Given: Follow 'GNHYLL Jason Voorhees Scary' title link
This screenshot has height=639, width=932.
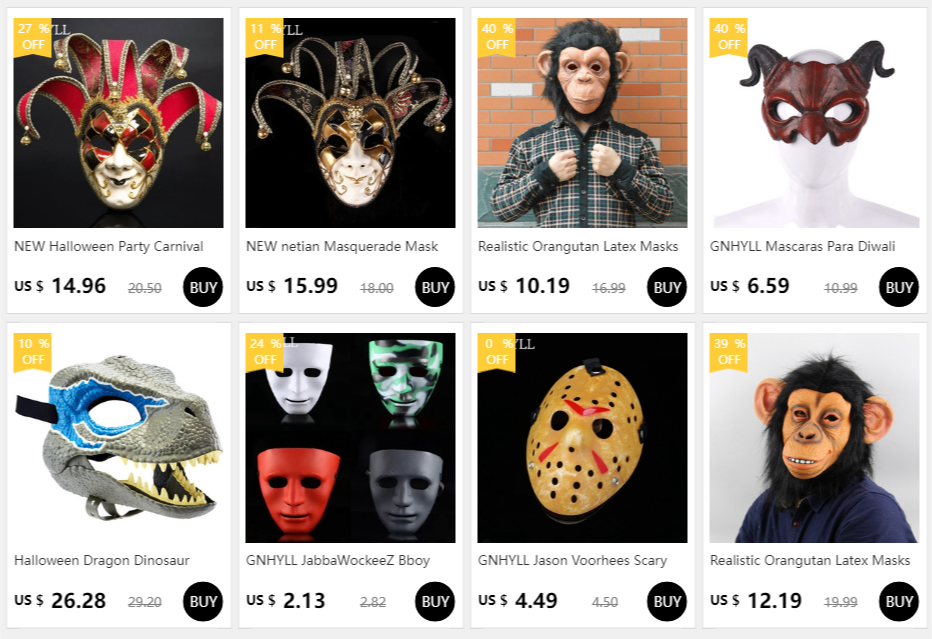Looking at the screenshot, I should click(x=572, y=560).
